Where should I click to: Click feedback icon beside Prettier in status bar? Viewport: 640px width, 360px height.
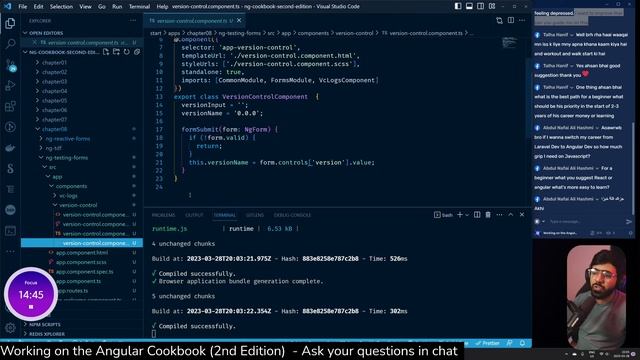509,343
